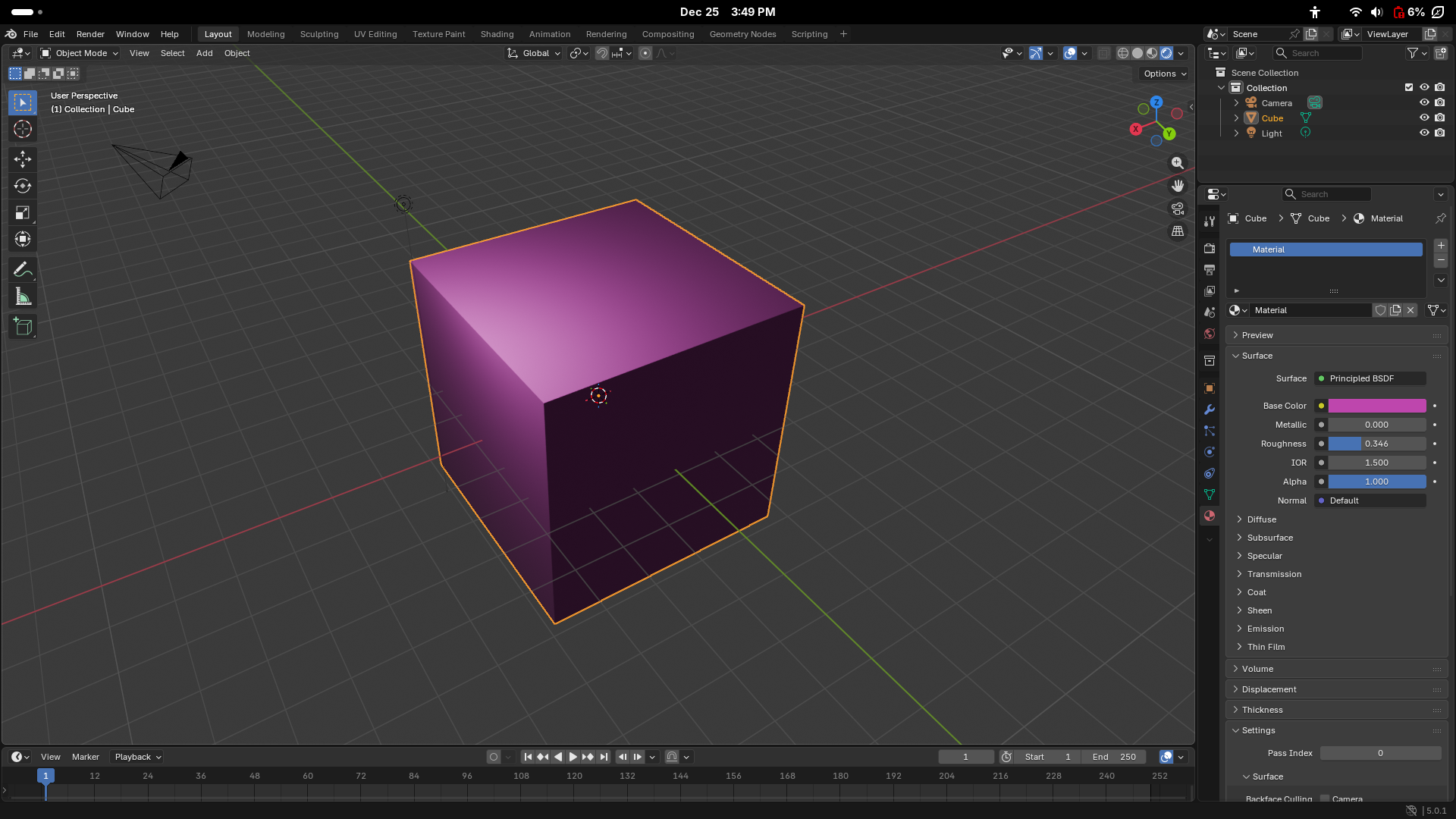The image size is (1456, 819).
Task: Hide the Cube in the outliner
Action: coord(1424,118)
